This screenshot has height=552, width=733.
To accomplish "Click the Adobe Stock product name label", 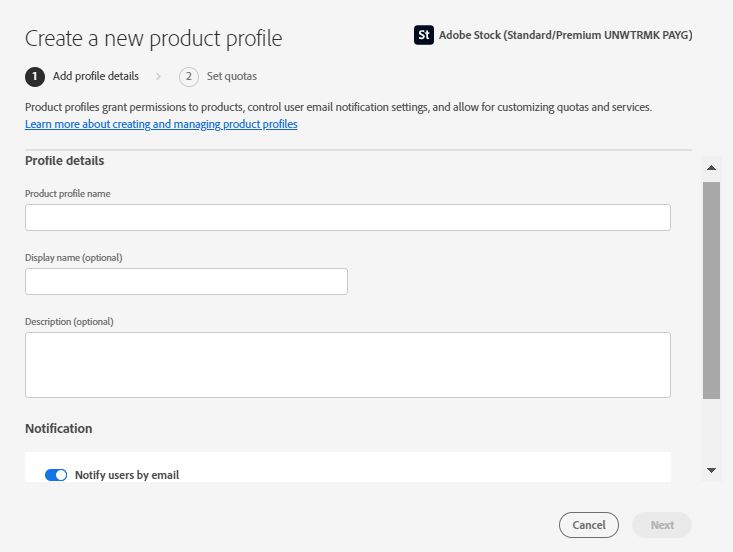I will [565, 35].
